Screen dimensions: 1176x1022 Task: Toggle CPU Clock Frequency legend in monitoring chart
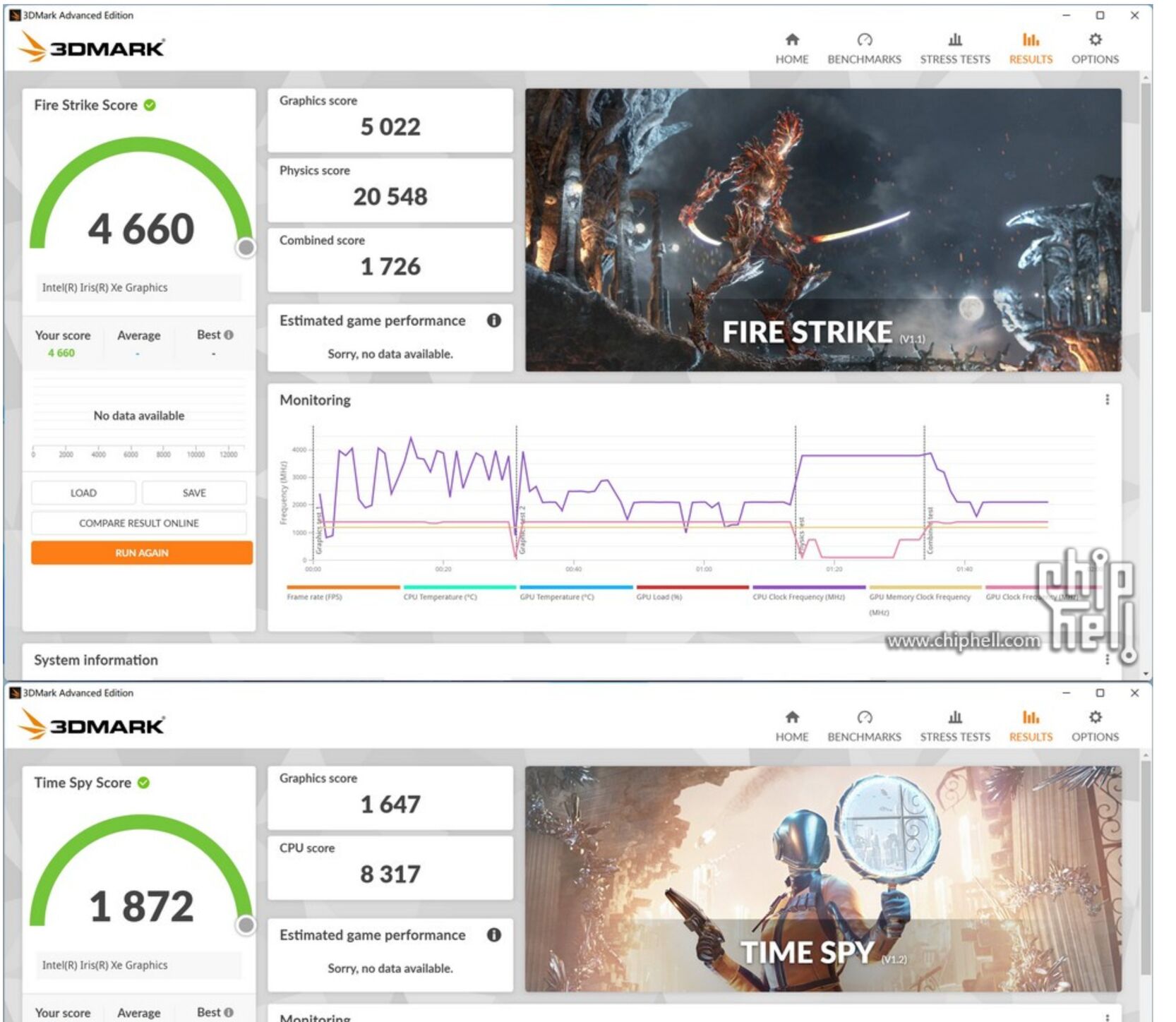coord(809,593)
